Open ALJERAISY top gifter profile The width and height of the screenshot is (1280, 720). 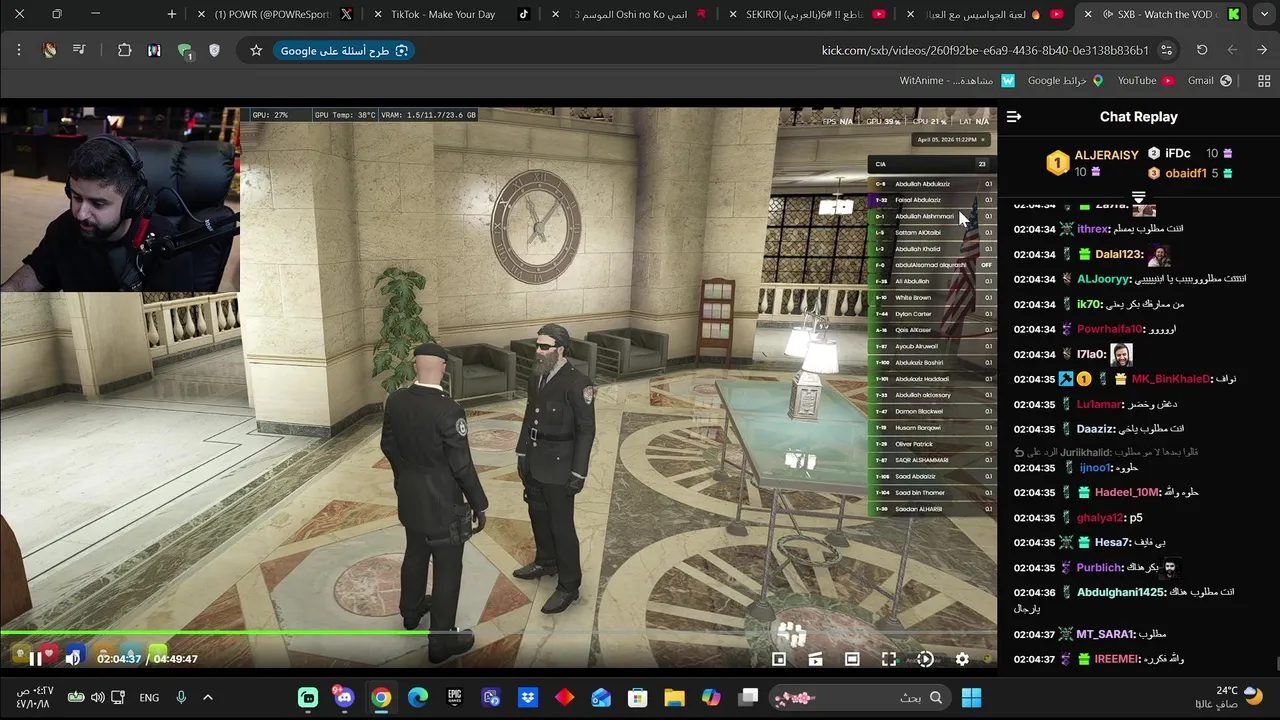point(1106,155)
